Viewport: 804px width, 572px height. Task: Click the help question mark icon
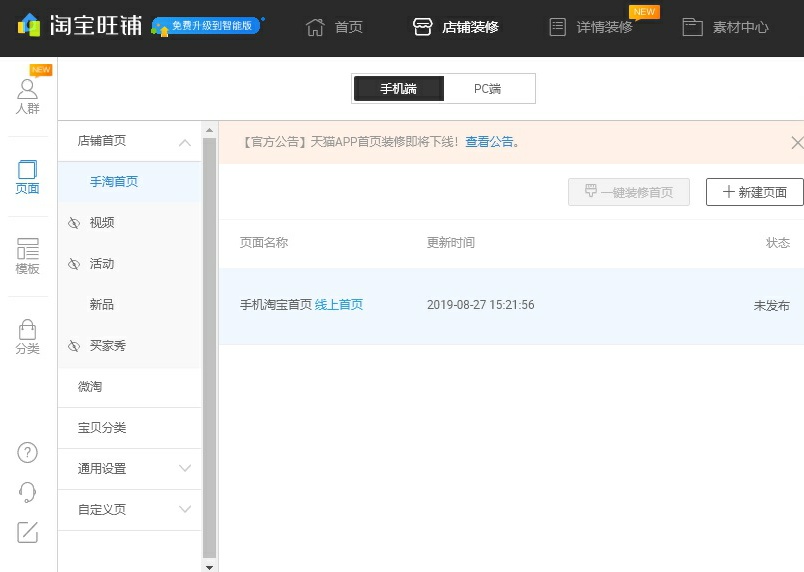[x=28, y=452]
